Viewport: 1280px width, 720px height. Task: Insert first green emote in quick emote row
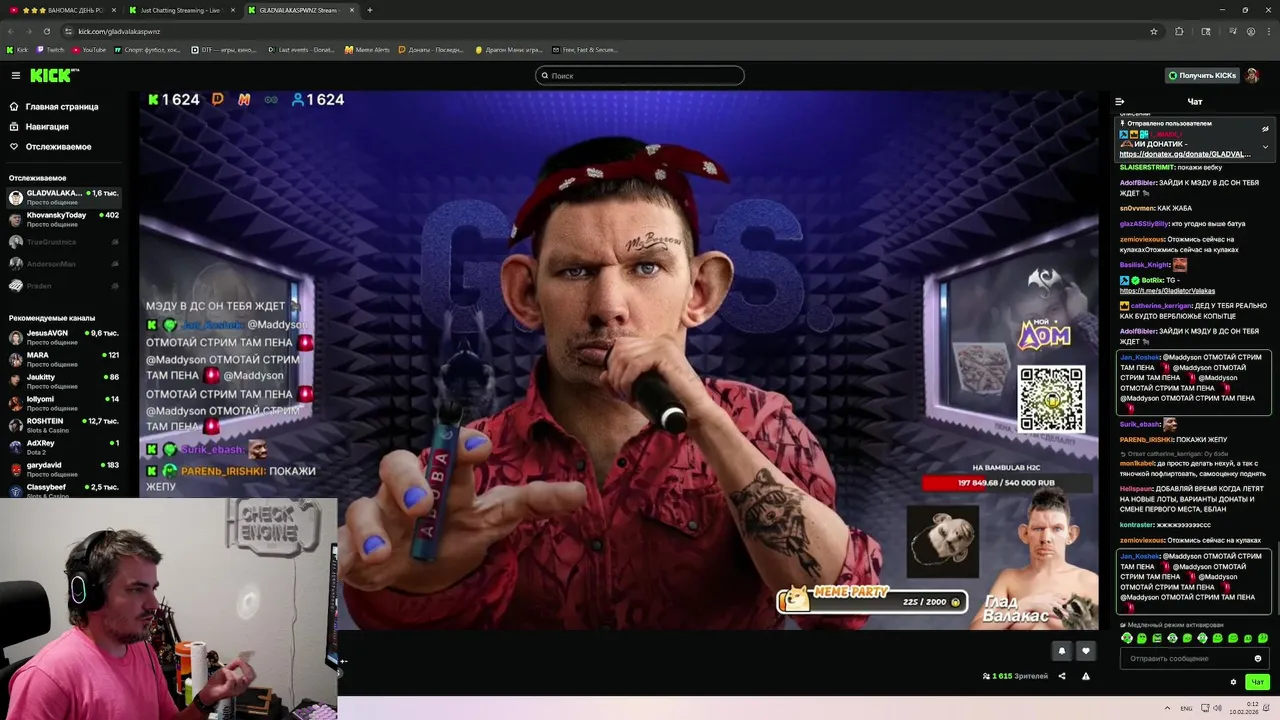pos(1127,638)
